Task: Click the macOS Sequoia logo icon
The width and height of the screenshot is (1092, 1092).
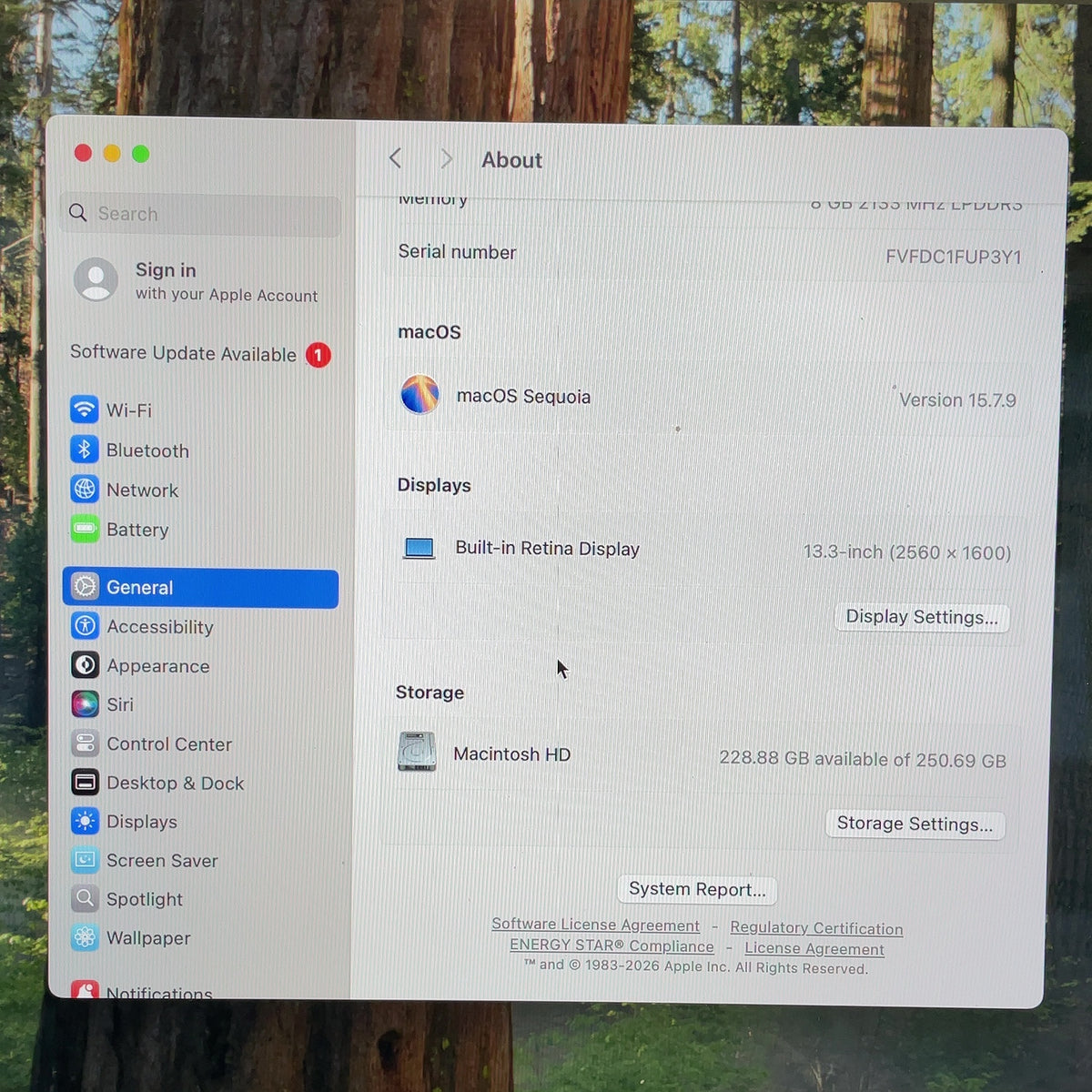Action: click(420, 395)
